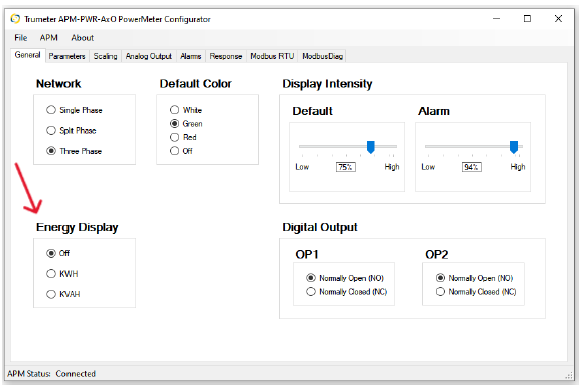Set OP1 to Normally Open (NO)
Image resolution: width=580 pixels, height=389 pixels.
click(x=345, y=278)
